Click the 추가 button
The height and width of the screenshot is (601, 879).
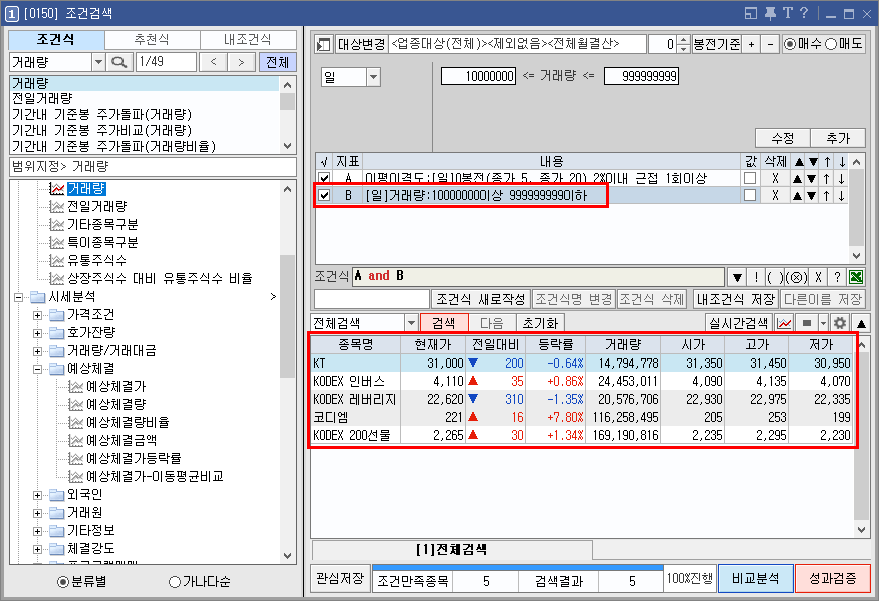838,138
